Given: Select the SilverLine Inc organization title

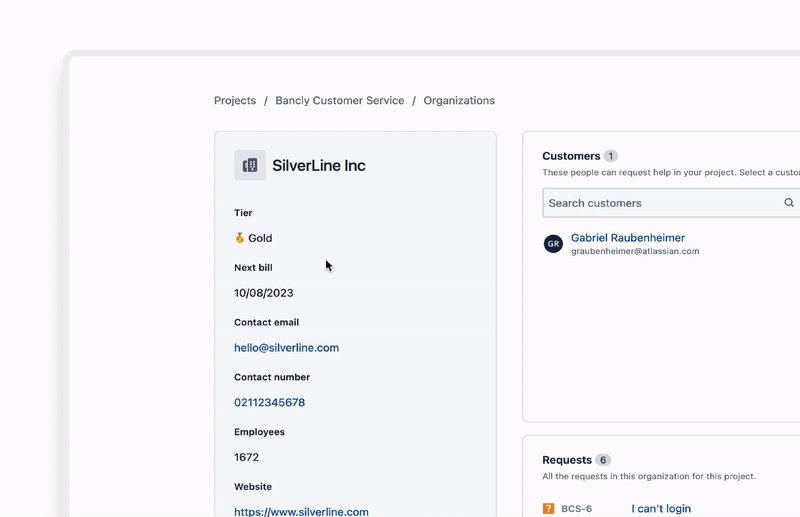Looking at the screenshot, I should pos(319,165).
